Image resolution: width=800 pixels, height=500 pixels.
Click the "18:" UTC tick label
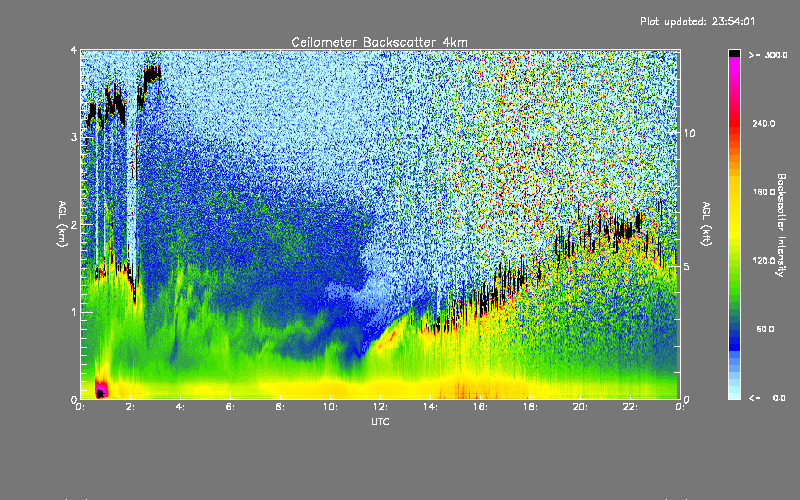(530, 407)
